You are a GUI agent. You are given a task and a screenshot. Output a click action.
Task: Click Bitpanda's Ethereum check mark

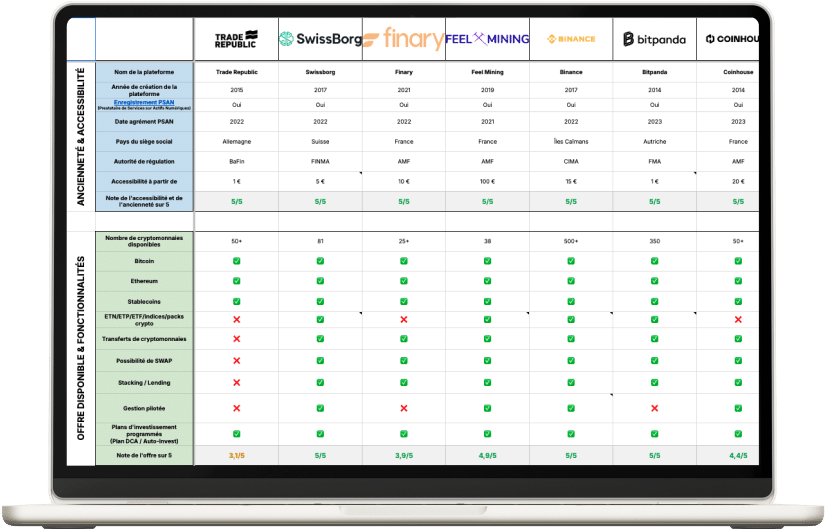tap(655, 281)
